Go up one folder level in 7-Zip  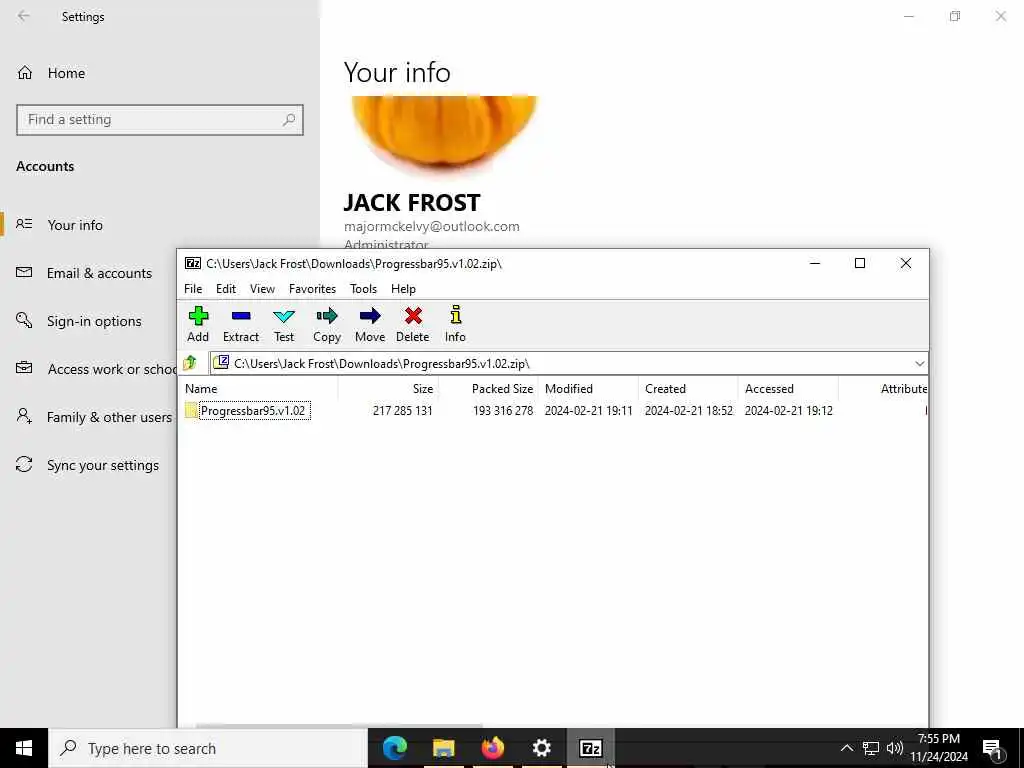(x=190, y=362)
